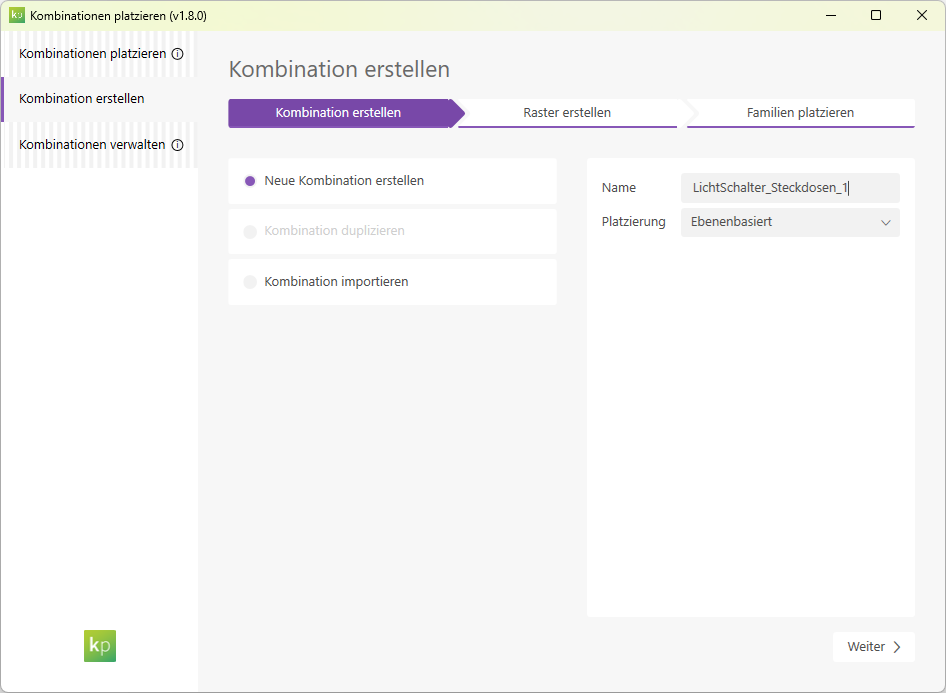Switch to the Raster erstellen step
The height and width of the screenshot is (693, 946).
coord(567,113)
